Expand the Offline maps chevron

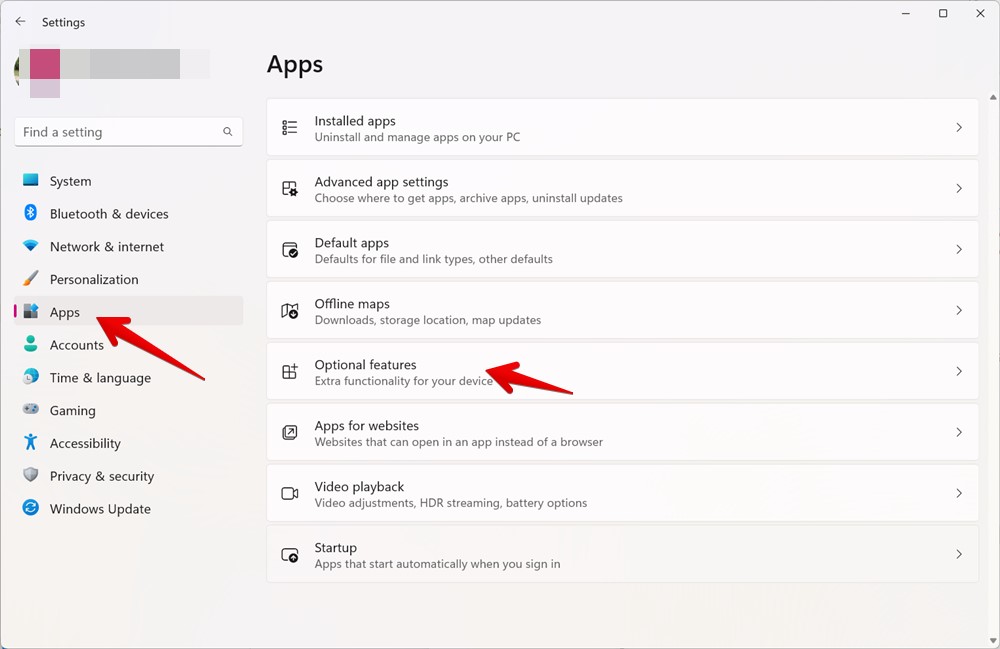pyautogui.click(x=958, y=310)
